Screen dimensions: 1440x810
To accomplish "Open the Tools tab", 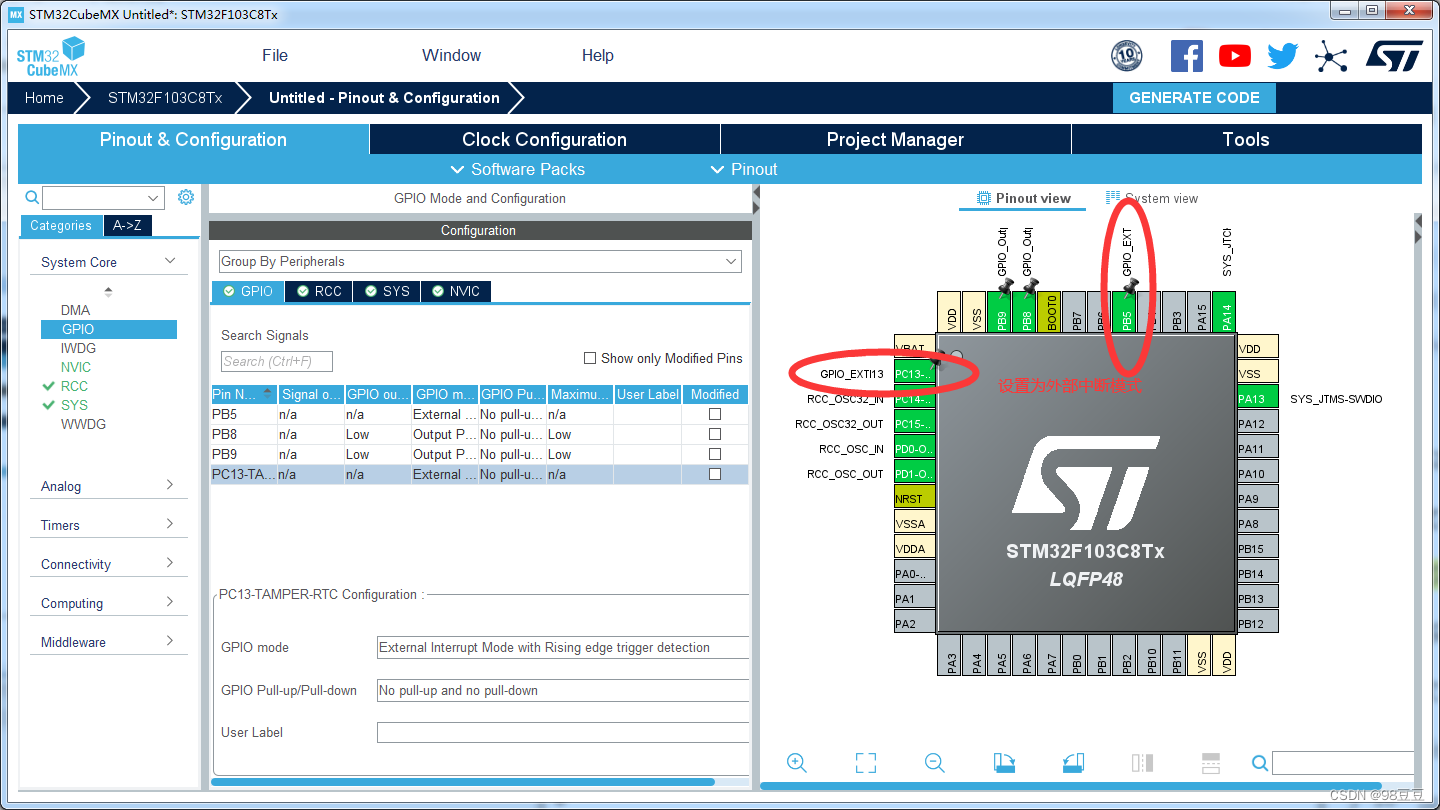I will click(1246, 139).
